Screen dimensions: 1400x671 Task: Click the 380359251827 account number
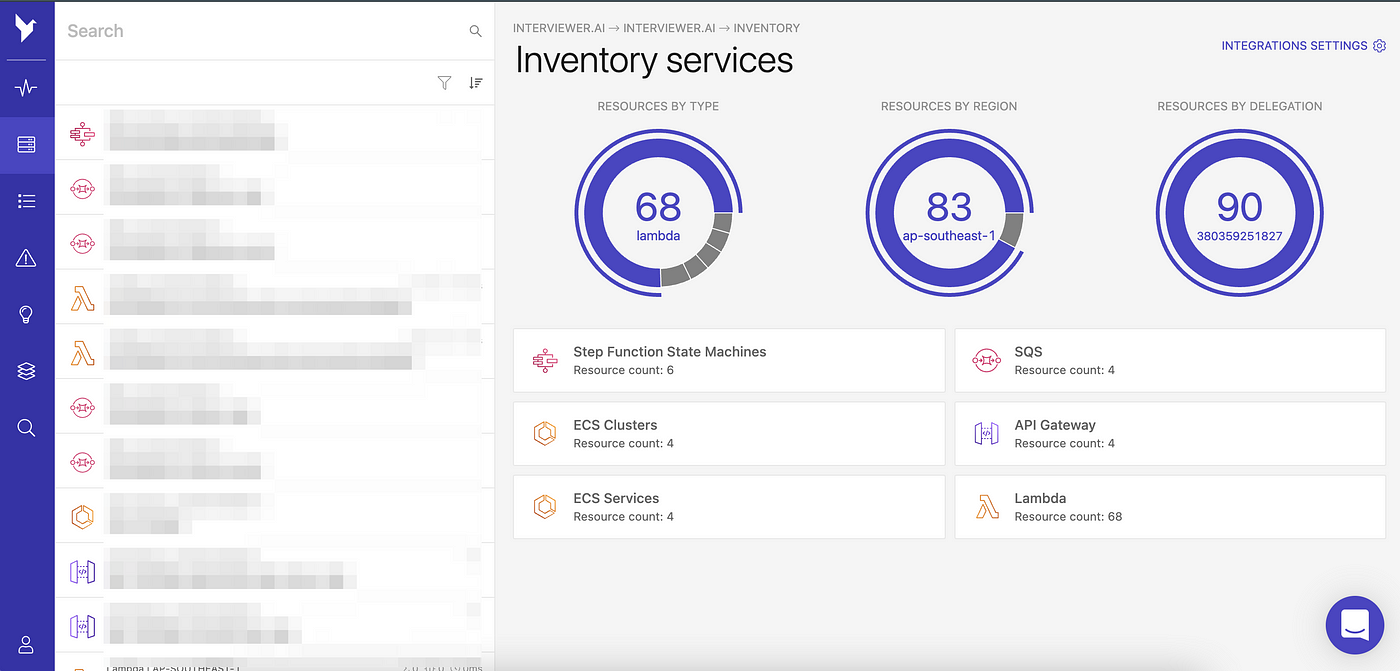[x=1239, y=237]
